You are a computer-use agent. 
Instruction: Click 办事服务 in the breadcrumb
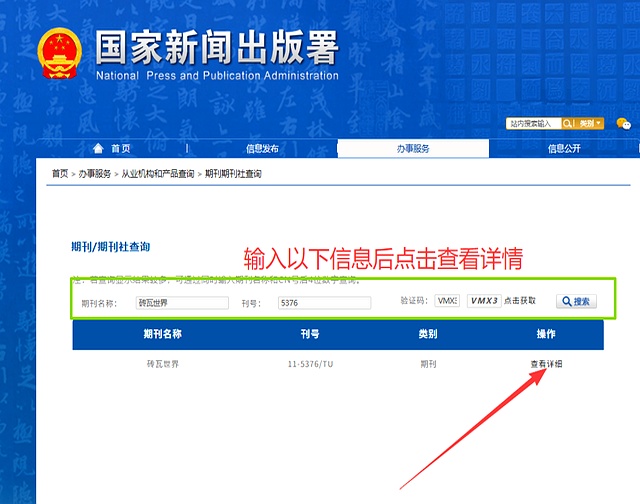(x=95, y=174)
